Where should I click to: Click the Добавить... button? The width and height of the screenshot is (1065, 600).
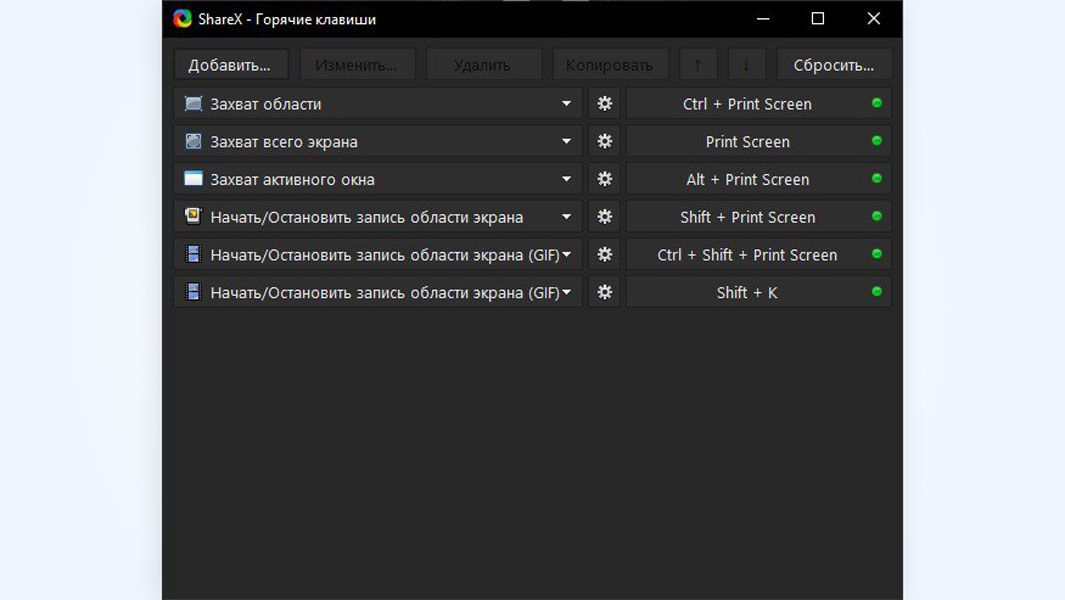pos(230,65)
